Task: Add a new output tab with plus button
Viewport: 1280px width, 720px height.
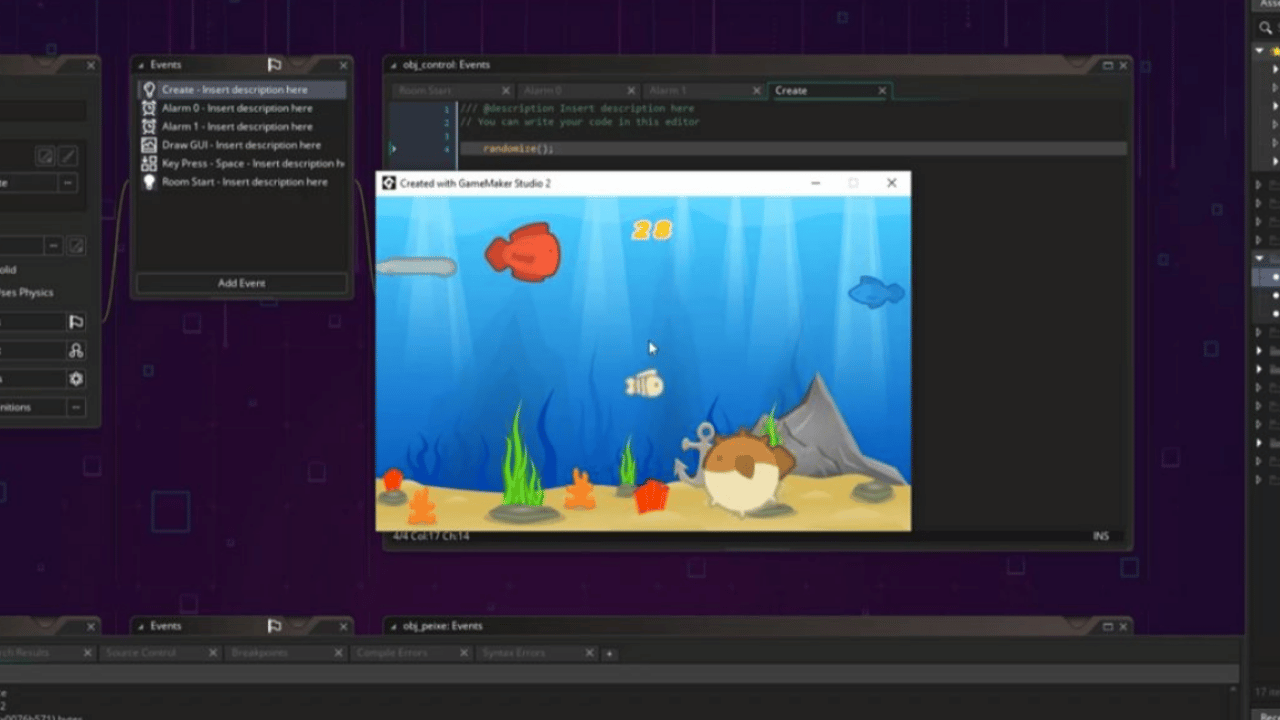Action: pyautogui.click(x=609, y=654)
